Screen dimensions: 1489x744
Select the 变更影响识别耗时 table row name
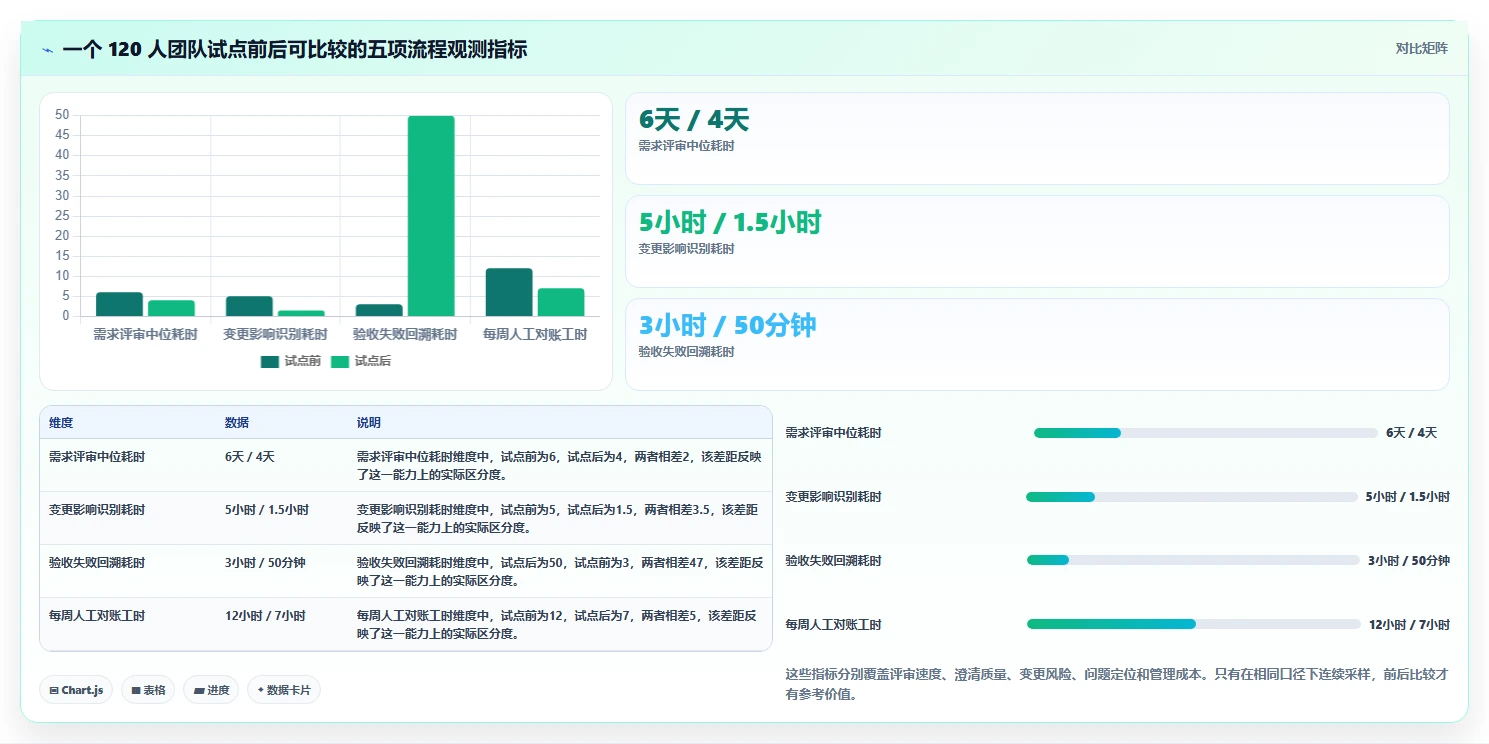(x=97, y=510)
